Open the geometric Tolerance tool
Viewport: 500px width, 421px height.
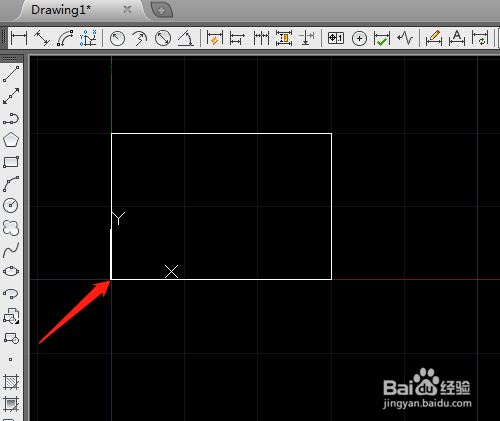pyautogui.click(x=336, y=38)
